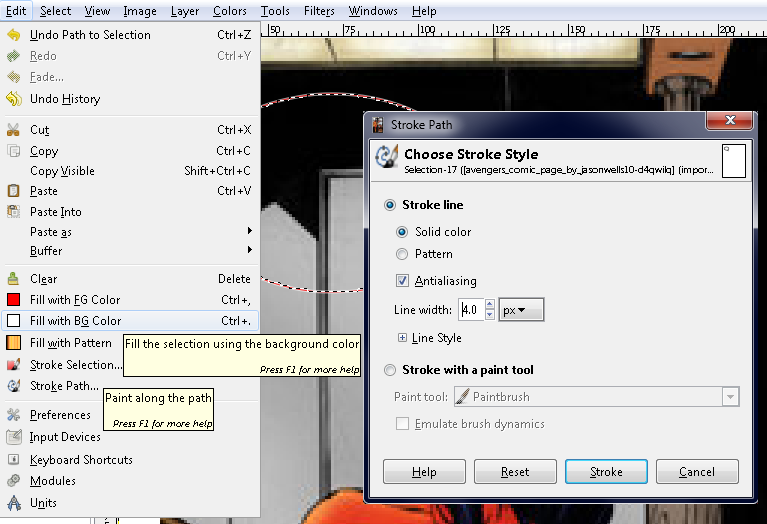Click the Clear icon
Screen dimensions: 767x524
click(x=14, y=279)
